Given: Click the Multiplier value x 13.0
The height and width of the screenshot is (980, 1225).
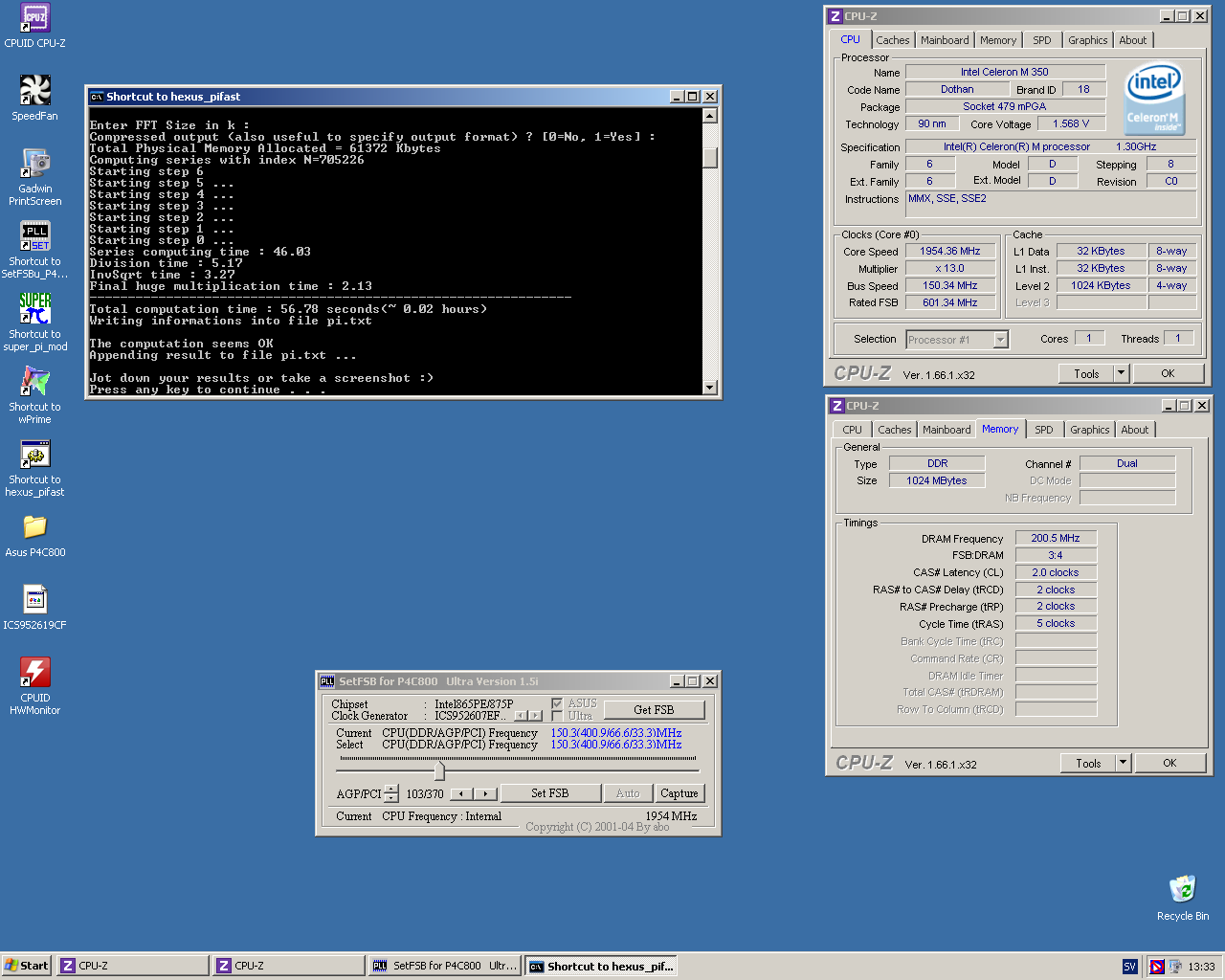Looking at the screenshot, I should [x=950, y=269].
